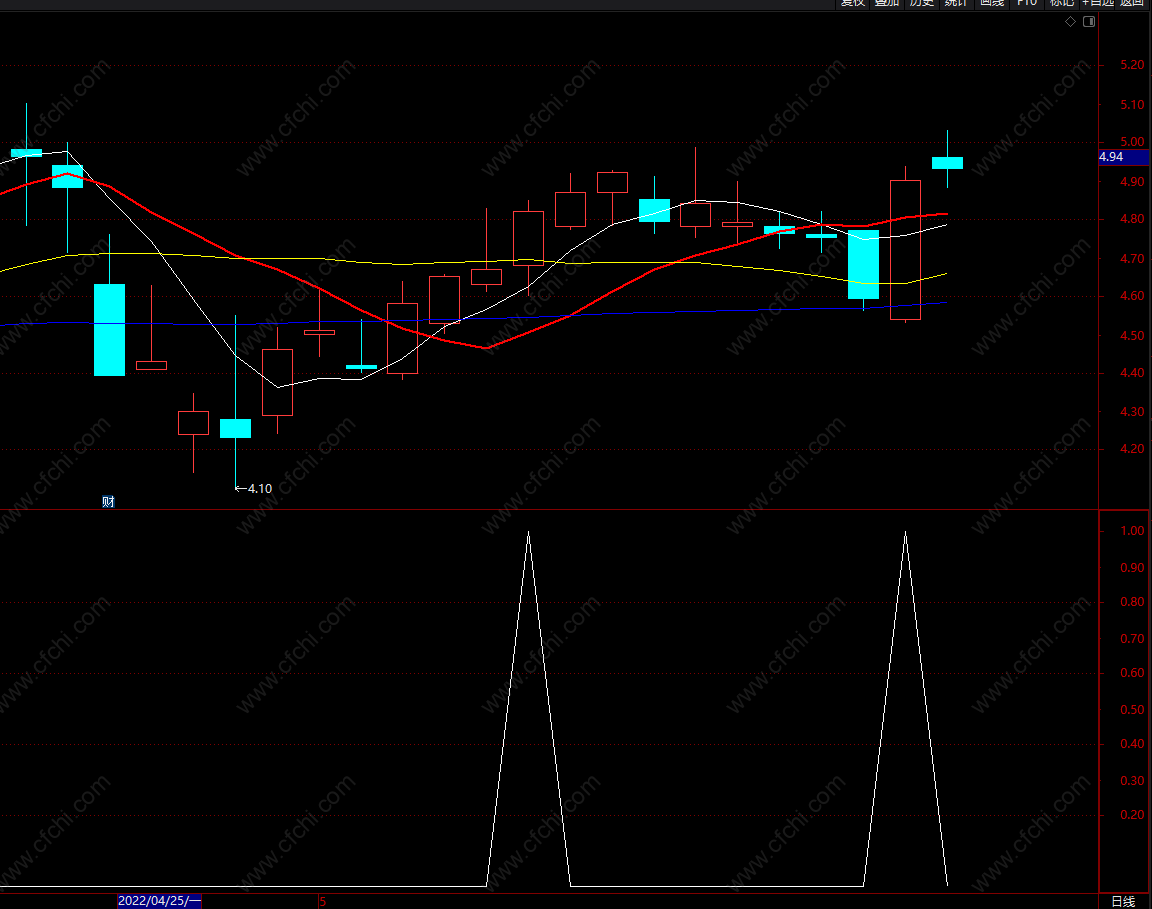This screenshot has width=1152, height=909.
Task: Select the 画线 drawing tool button
Action: coord(992,4)
